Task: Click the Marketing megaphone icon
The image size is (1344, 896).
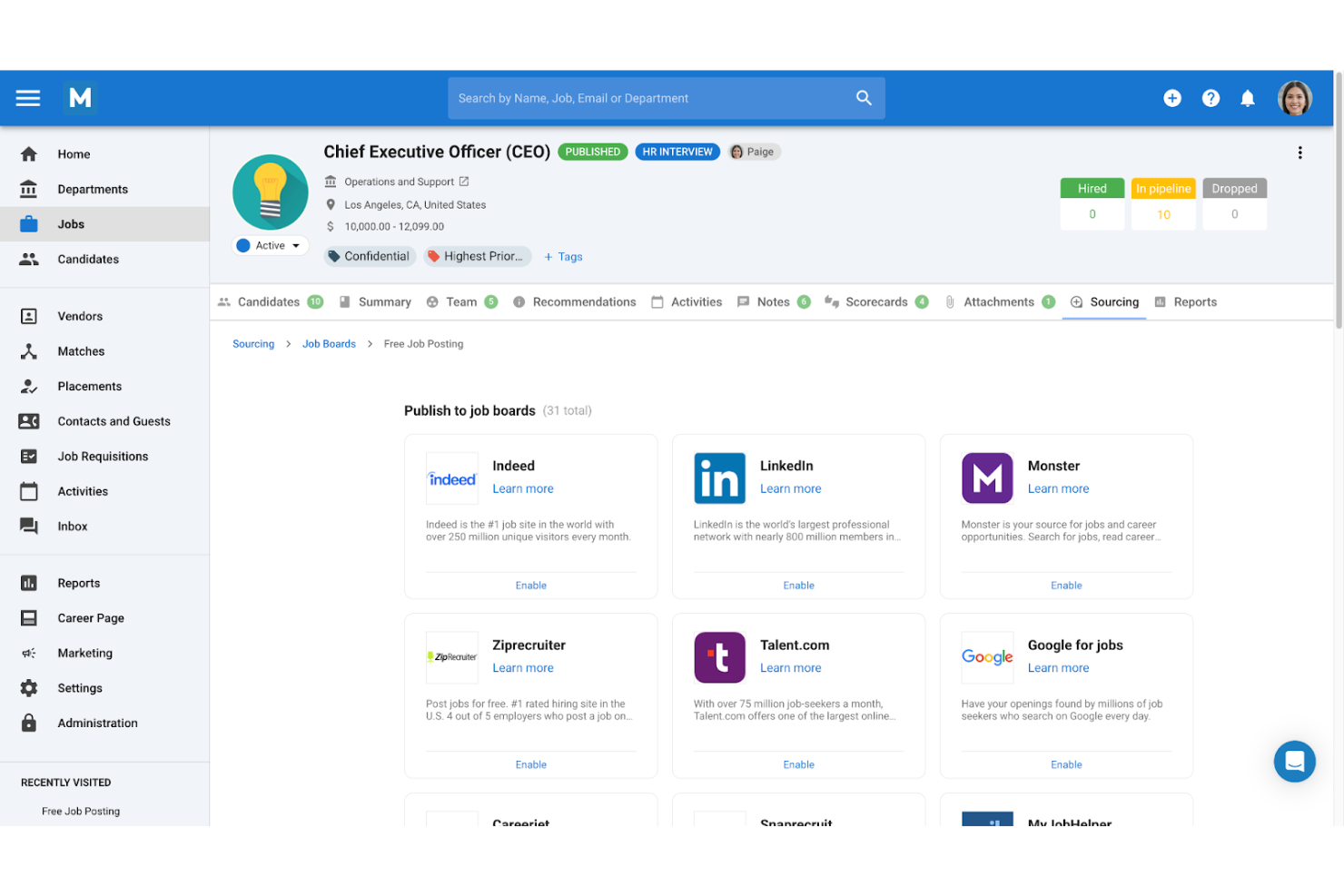Action: [29, 653]
